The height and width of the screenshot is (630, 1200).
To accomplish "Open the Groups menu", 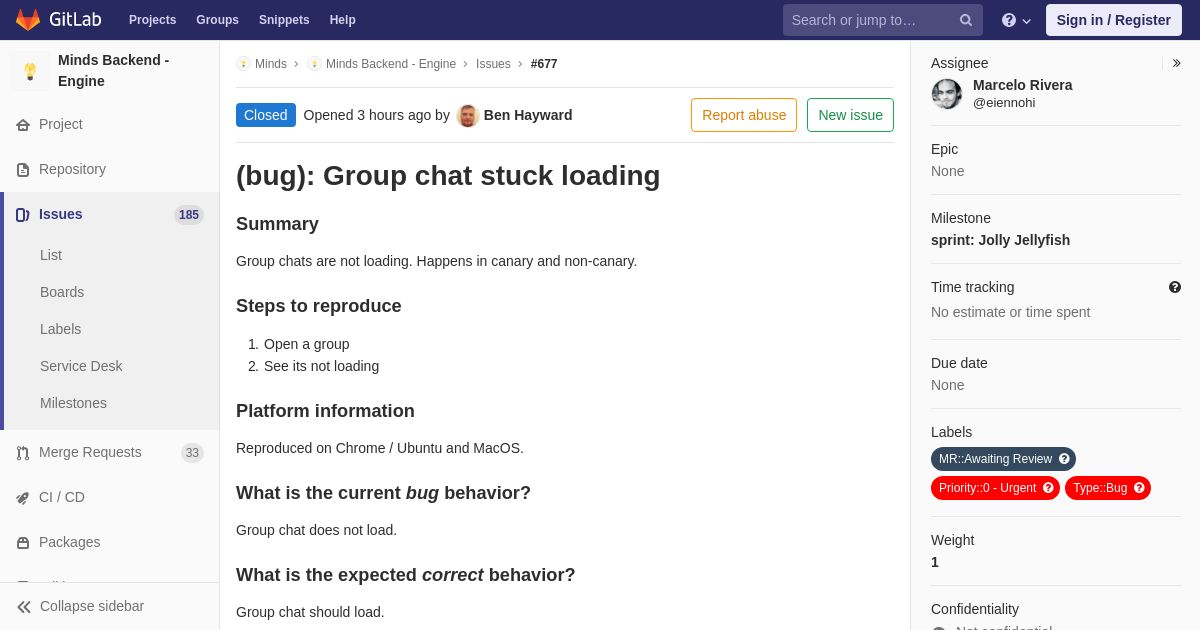I will pos(217,20).
